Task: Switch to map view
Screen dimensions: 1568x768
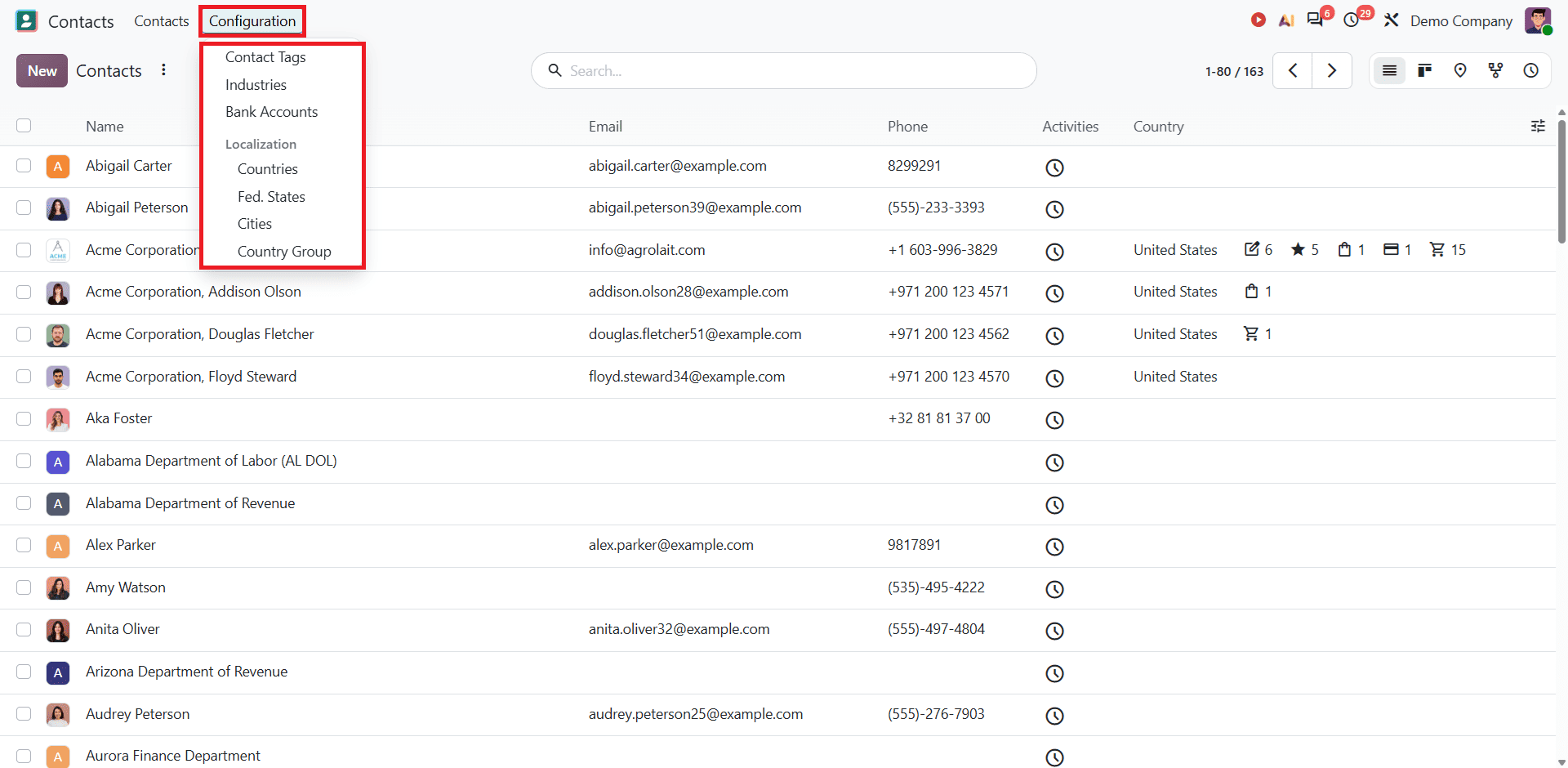Action: coord(1460,71)
